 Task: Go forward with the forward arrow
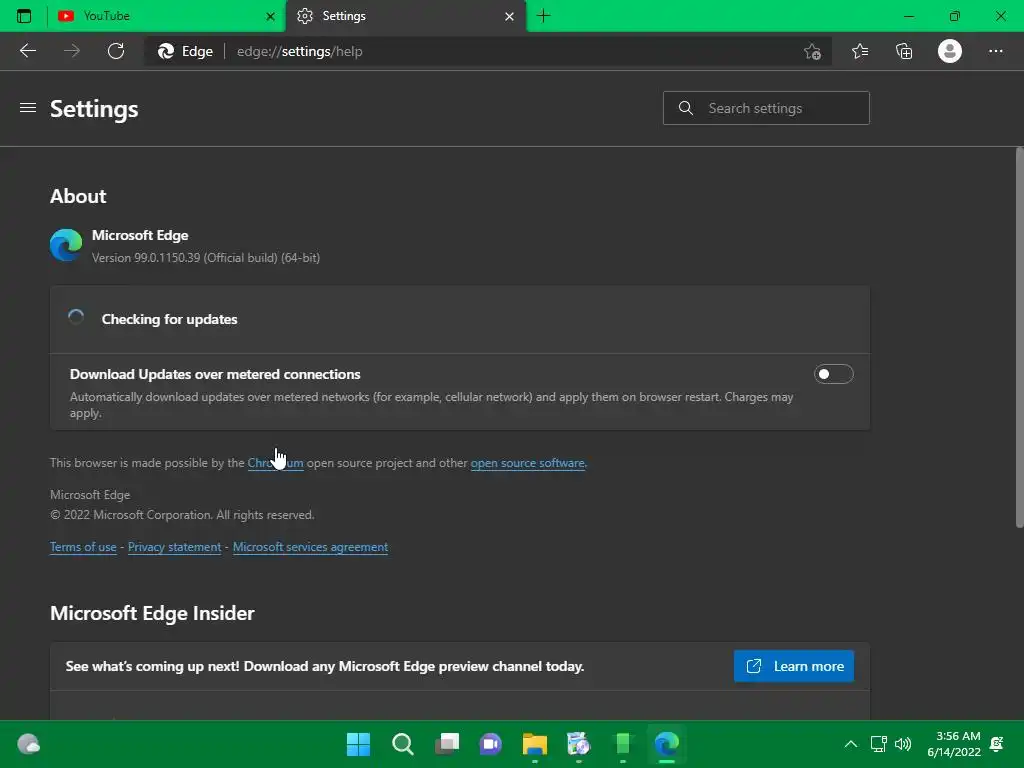[72, 51]
